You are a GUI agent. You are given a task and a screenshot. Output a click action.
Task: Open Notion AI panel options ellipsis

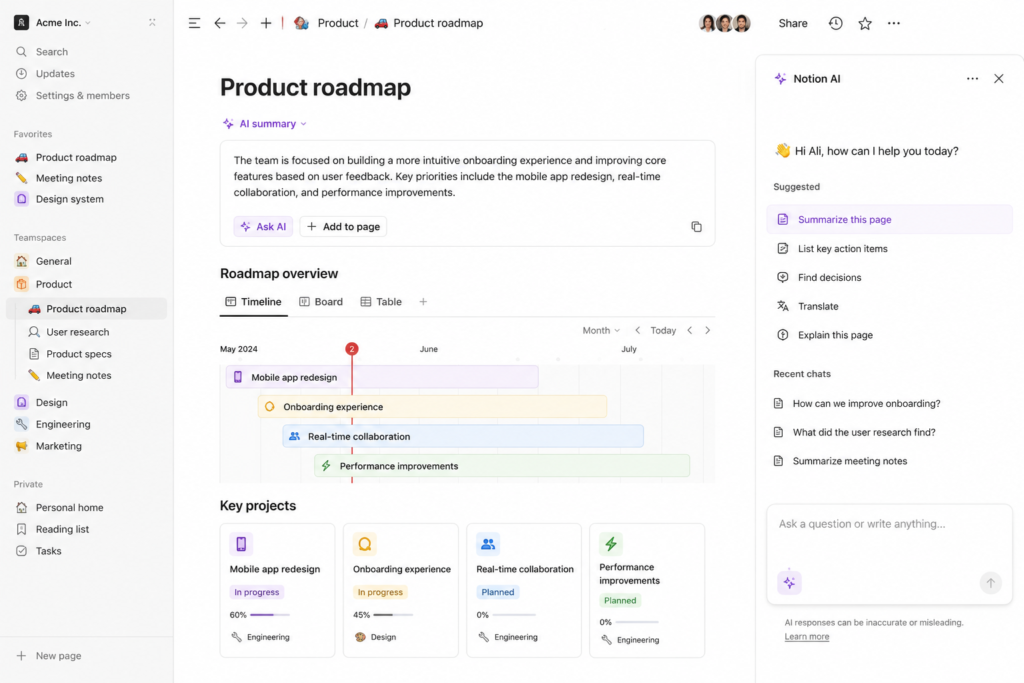tap(972, 78)
